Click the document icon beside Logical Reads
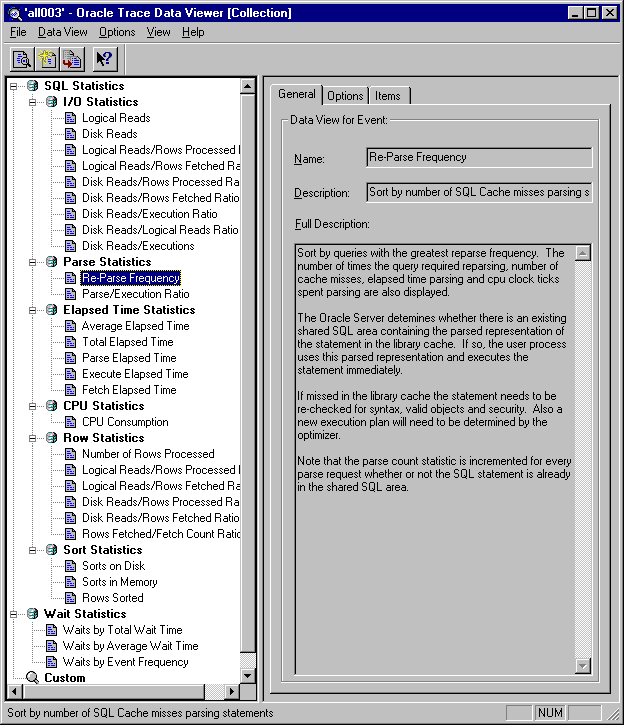The height and width of the screenshot is (725, 624). (71, 118)
